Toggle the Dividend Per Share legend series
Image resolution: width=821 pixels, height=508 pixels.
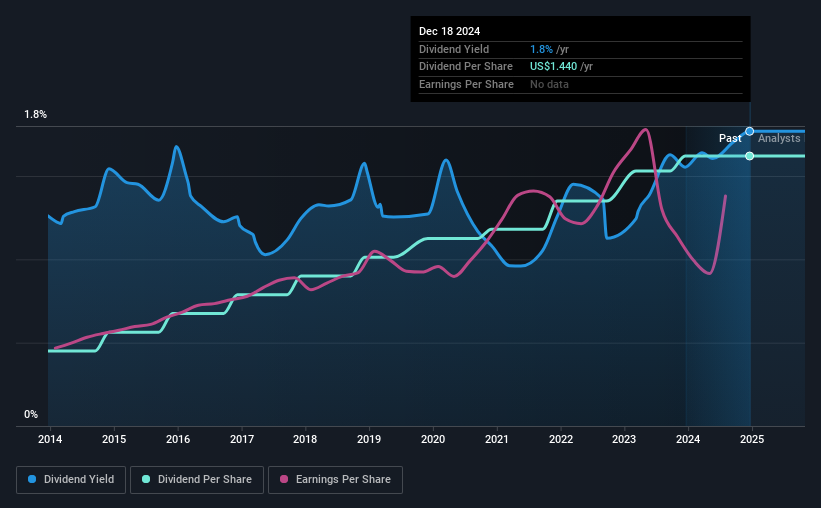click(x=197, y=480)
